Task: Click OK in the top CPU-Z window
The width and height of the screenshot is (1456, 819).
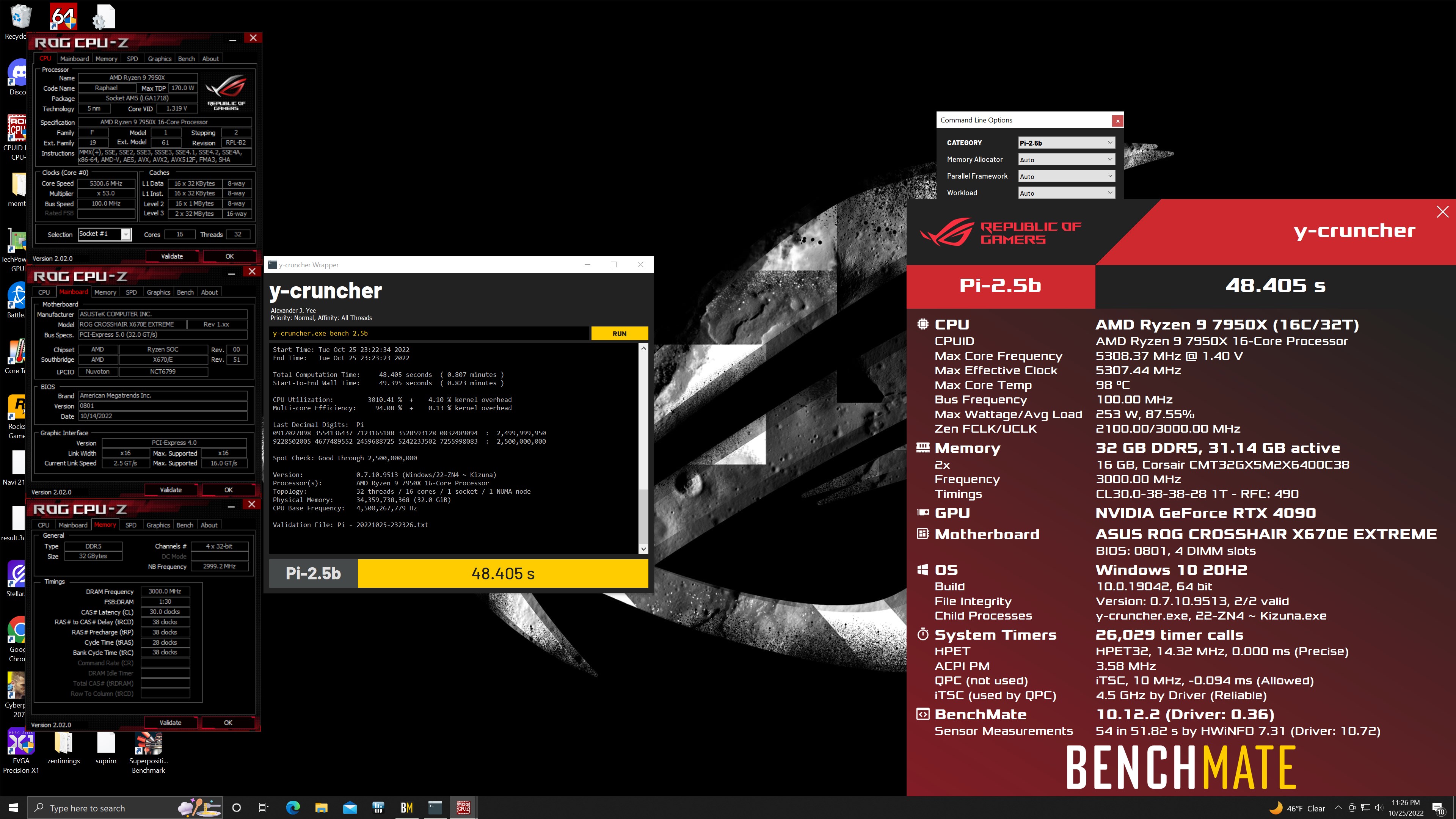Action: point(229,256)
